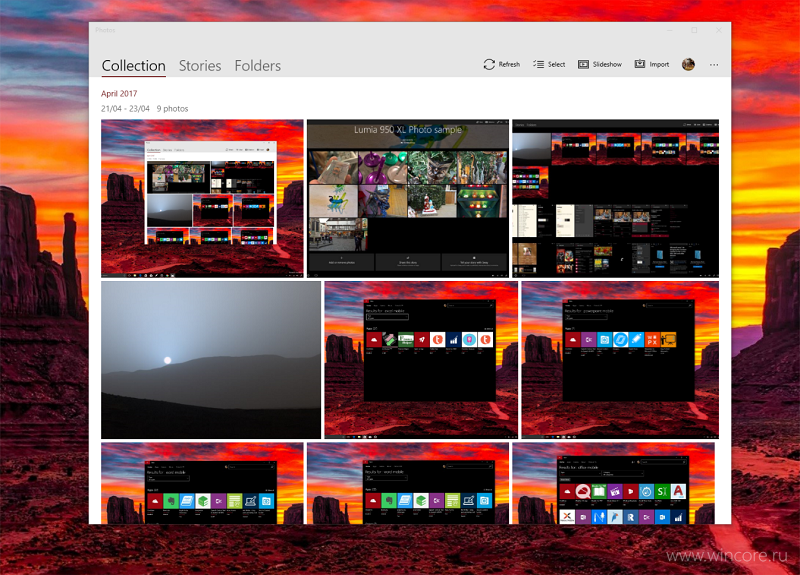Image resolution: width=800 pixels, height=575 pixels.
Task: Open the Import photos option
Action: pos(652,64)
